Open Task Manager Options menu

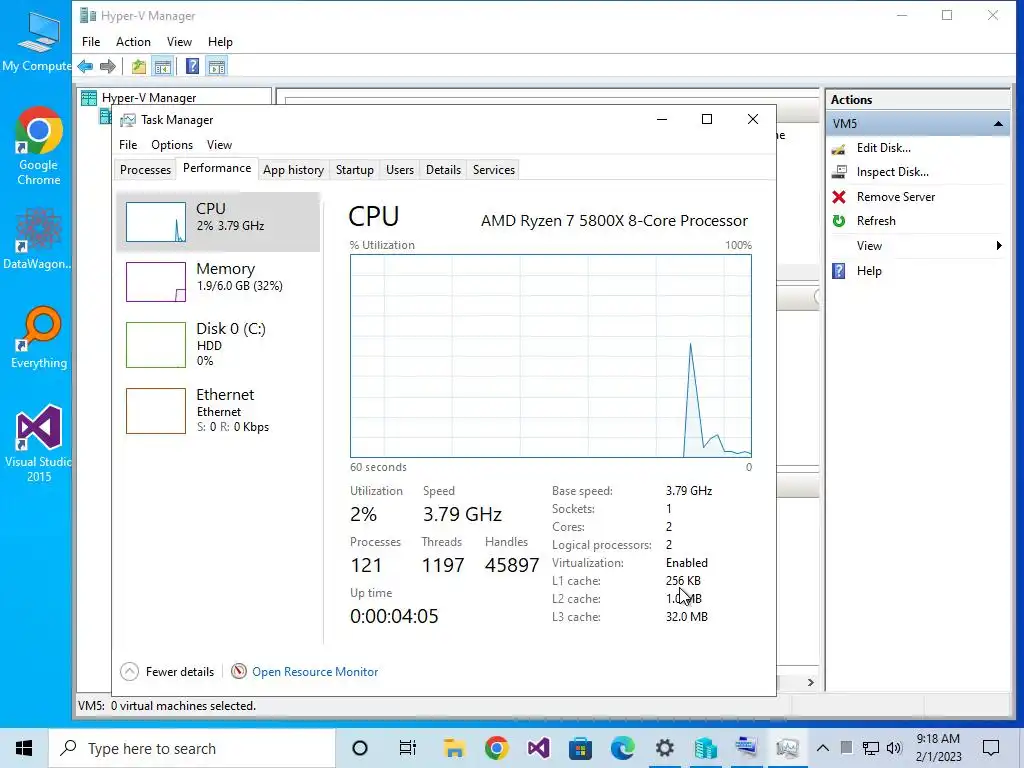172,145
